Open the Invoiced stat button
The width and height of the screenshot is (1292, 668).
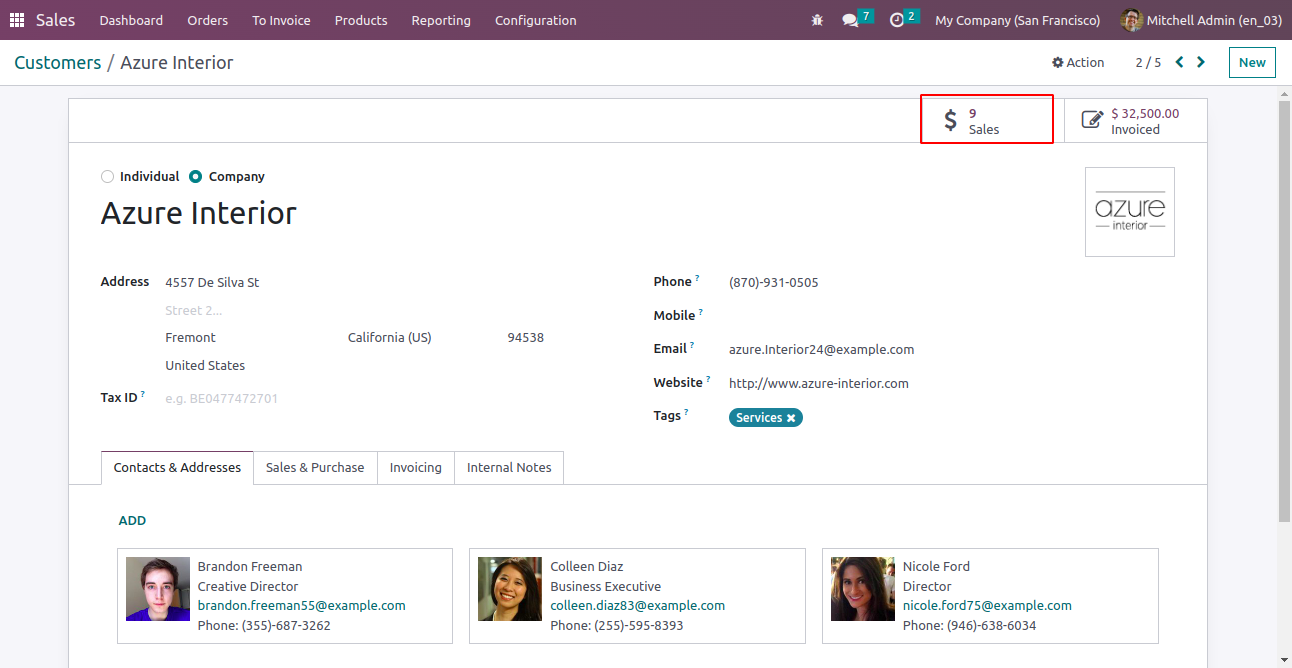(x=1135, y=121)
